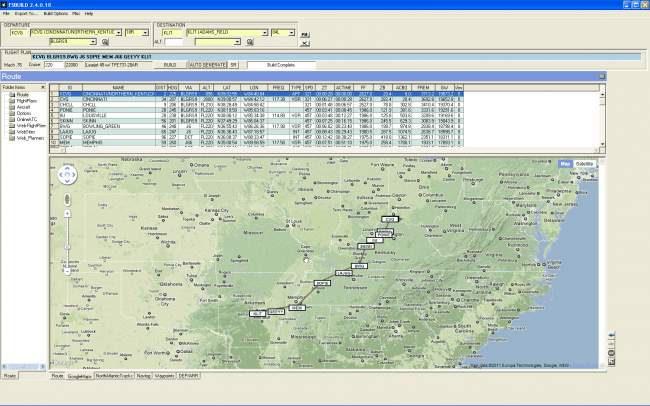This screenshot has height=406, width=650.
Task: Click the map zoom out minus button
Action: point(67,271)
